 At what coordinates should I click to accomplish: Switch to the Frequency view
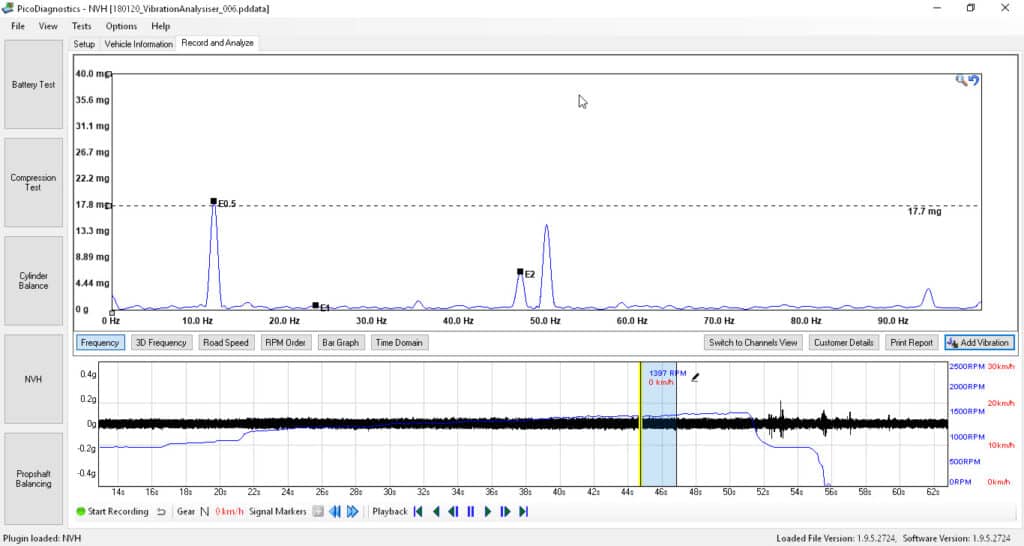tap(101, 343)
